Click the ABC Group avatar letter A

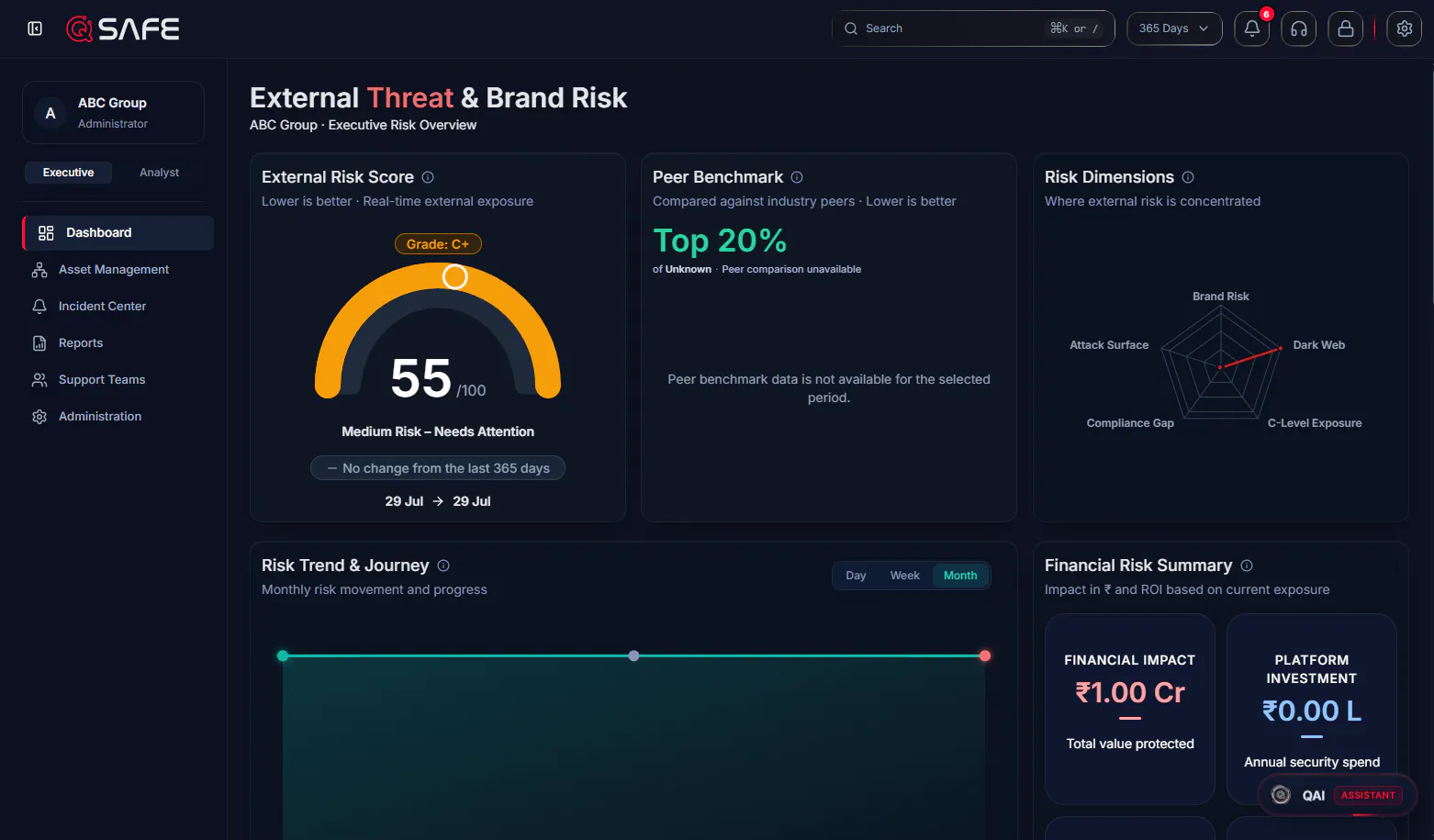coord(50,113)
